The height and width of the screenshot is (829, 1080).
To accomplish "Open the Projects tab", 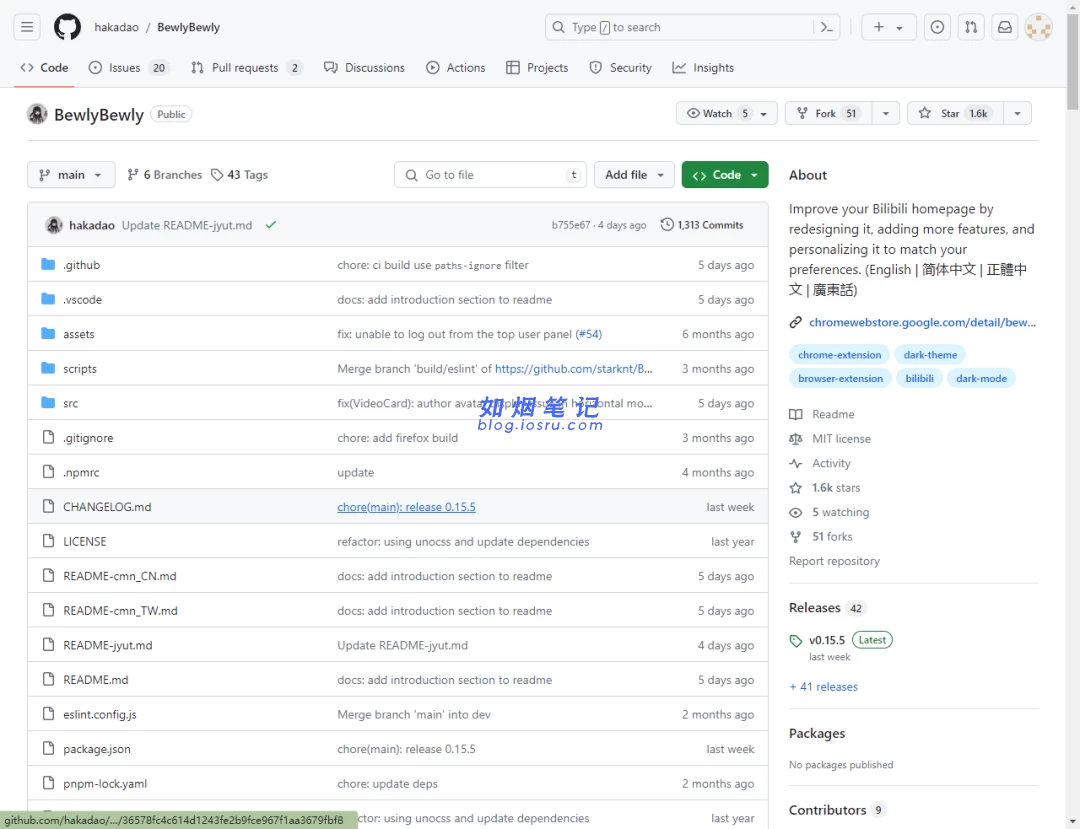I will click(537, 67).
